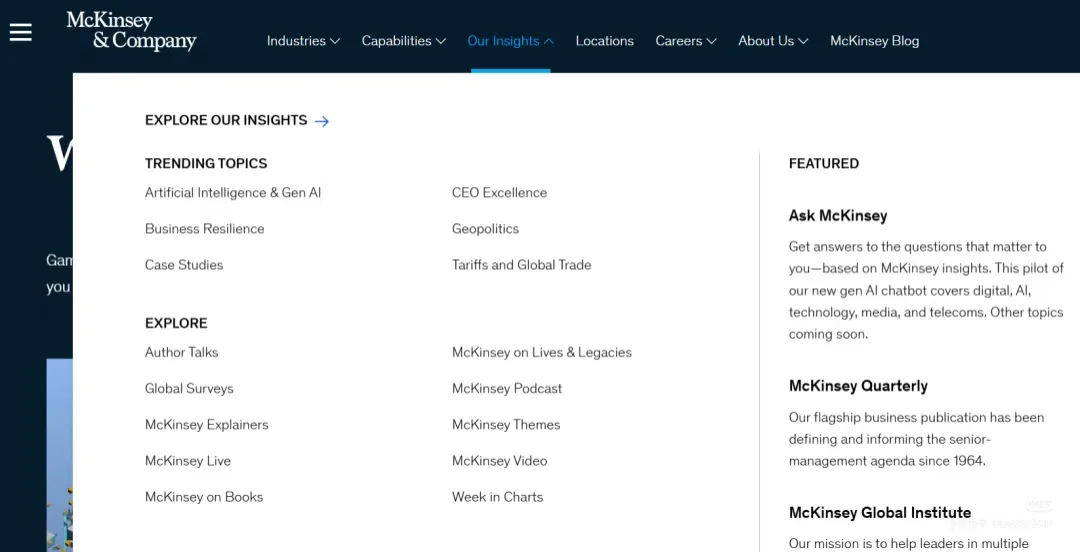
Task: Open McKinsey Video
Action: tap(499, 461)
